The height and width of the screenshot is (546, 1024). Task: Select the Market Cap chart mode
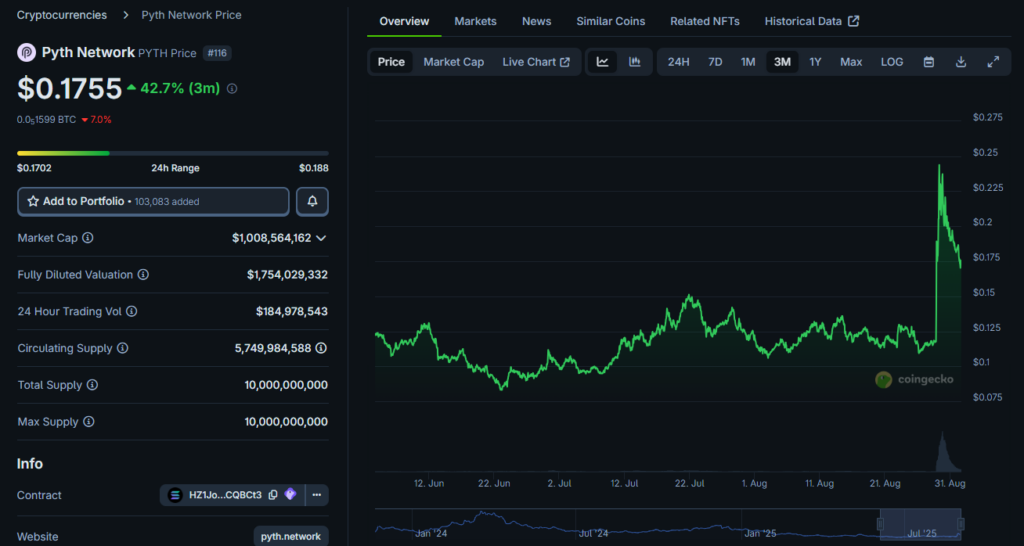click(x=454, y=62)
